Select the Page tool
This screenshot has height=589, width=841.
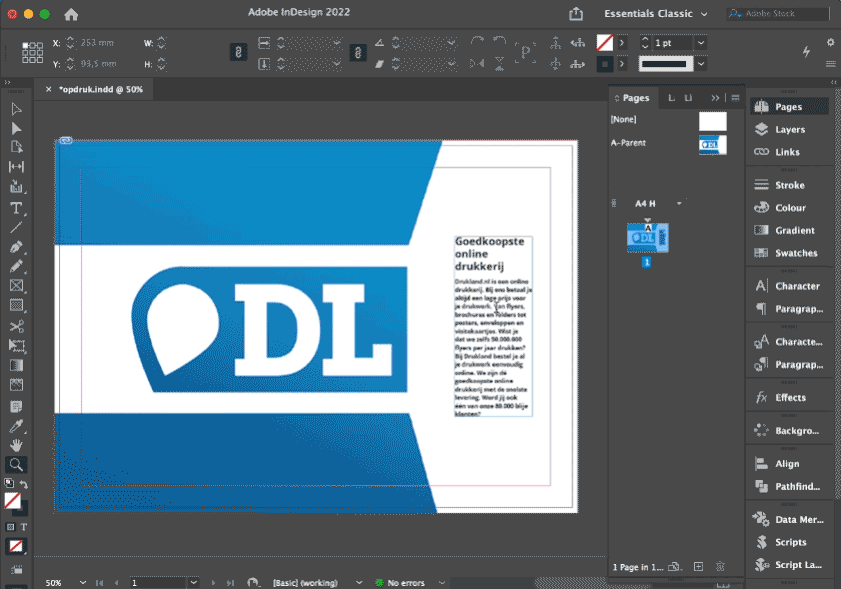coord(16,147)
